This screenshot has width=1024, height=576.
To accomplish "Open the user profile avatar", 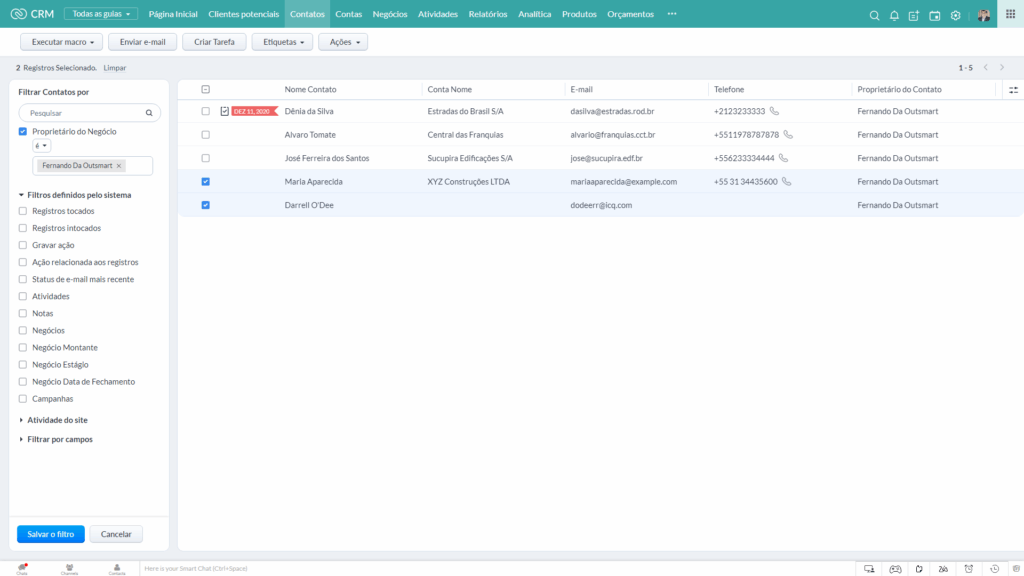I will pos(984,15).
